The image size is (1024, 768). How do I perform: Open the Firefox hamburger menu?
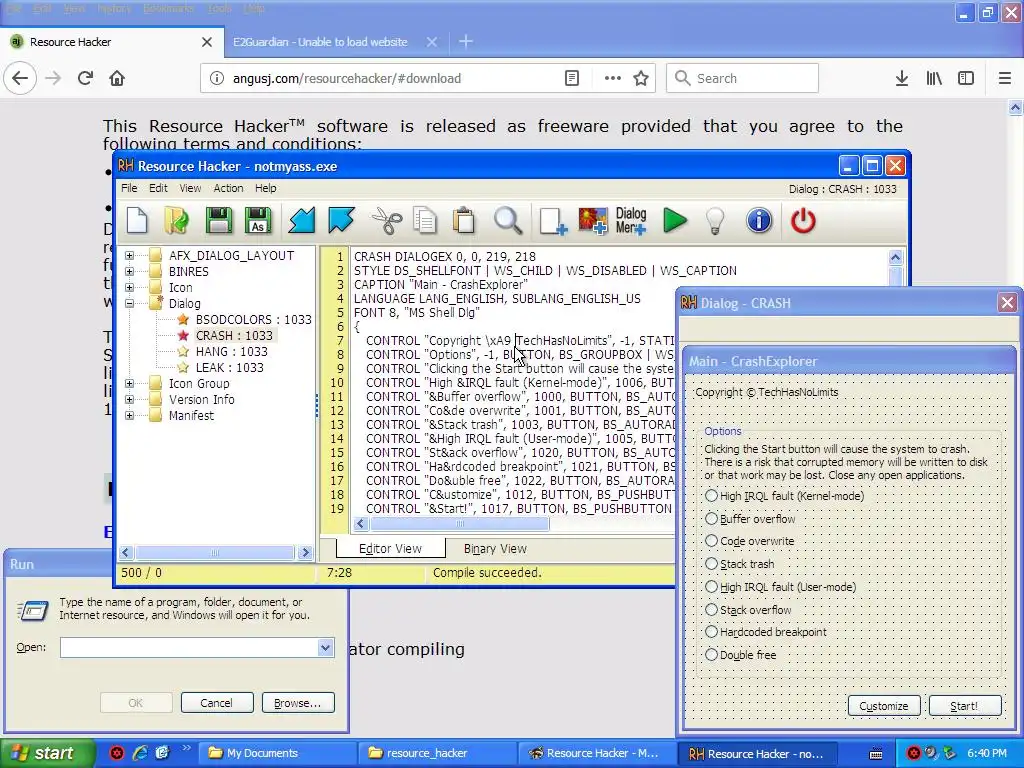click(1004, 78)
